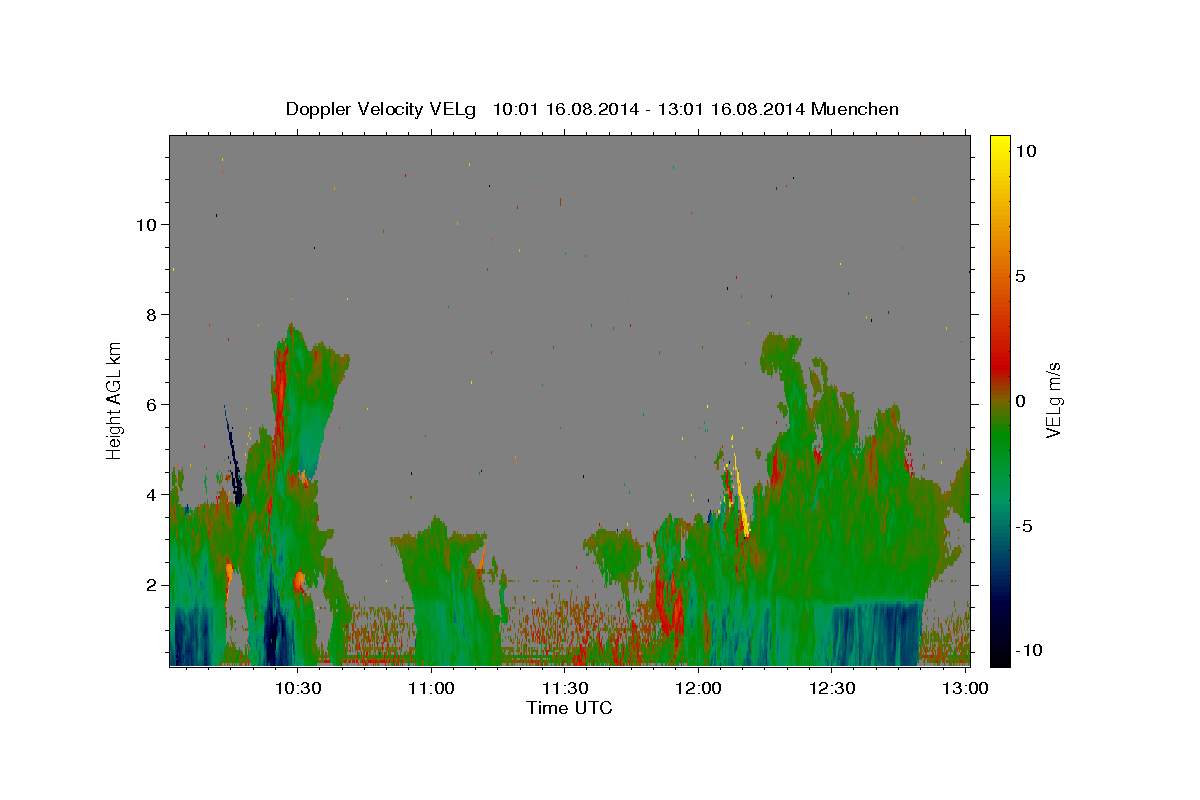Image resolution: width=1200 pixels, height=800 pixels.
Task: Click the 'VELg m/s' colorbar label
Action: [1054, 399]
